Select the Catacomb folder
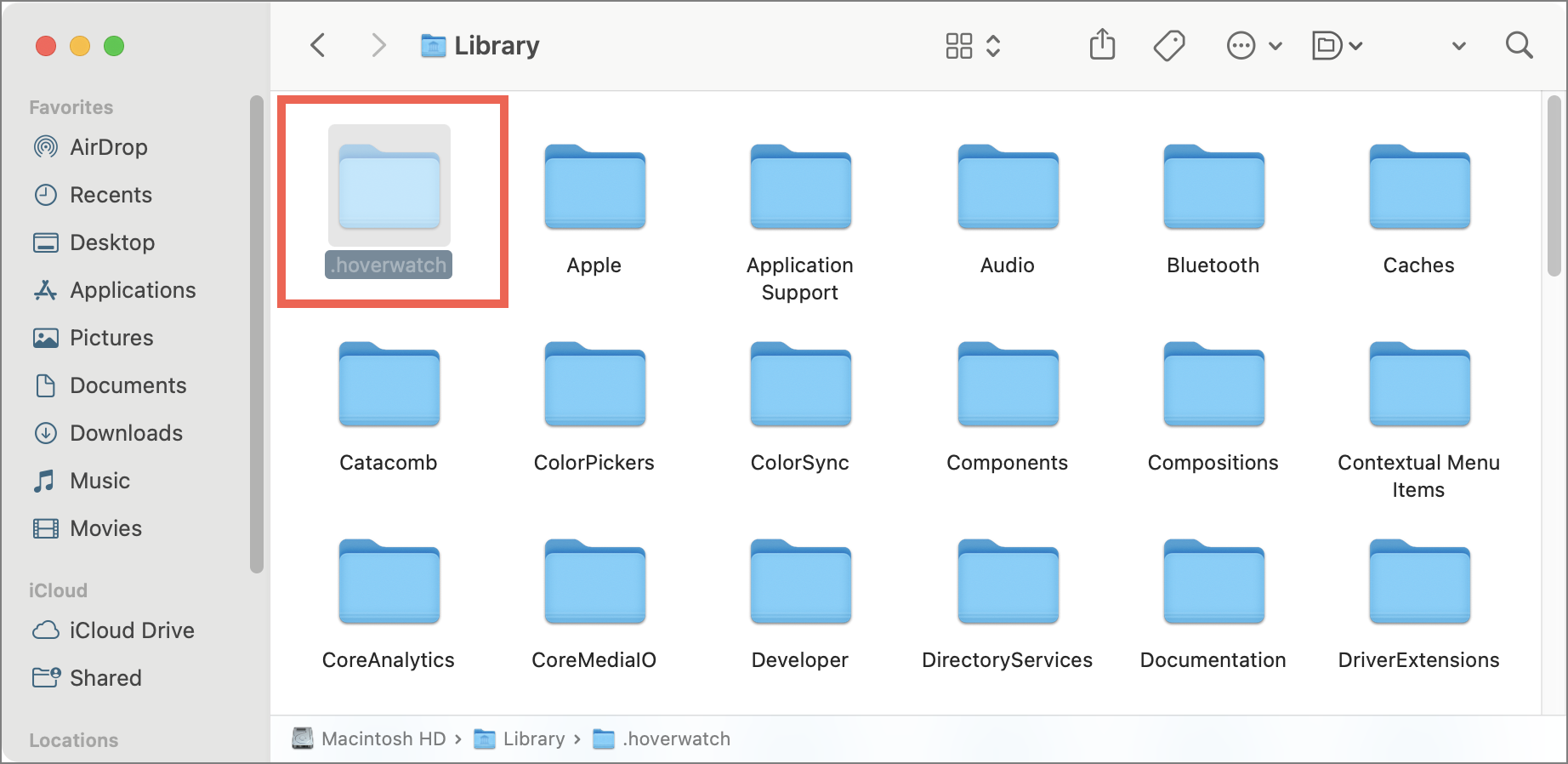The width and height of the screenshot is (1568, 764). pyautogui.click(x=389, y=407)
